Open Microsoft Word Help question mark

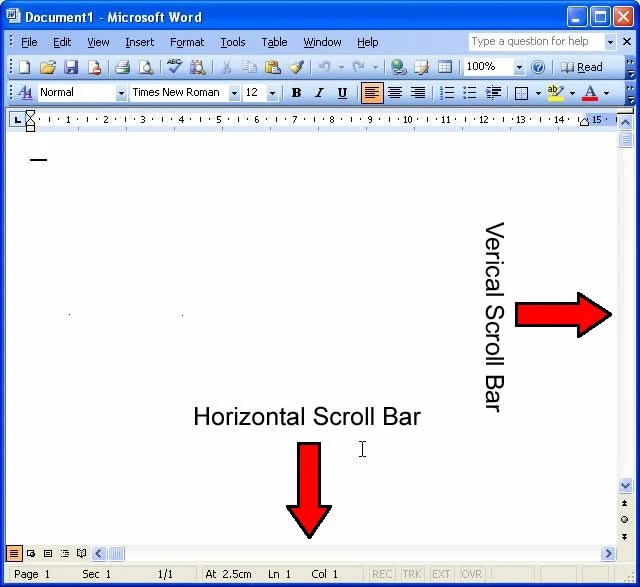(x=538, y=67)
